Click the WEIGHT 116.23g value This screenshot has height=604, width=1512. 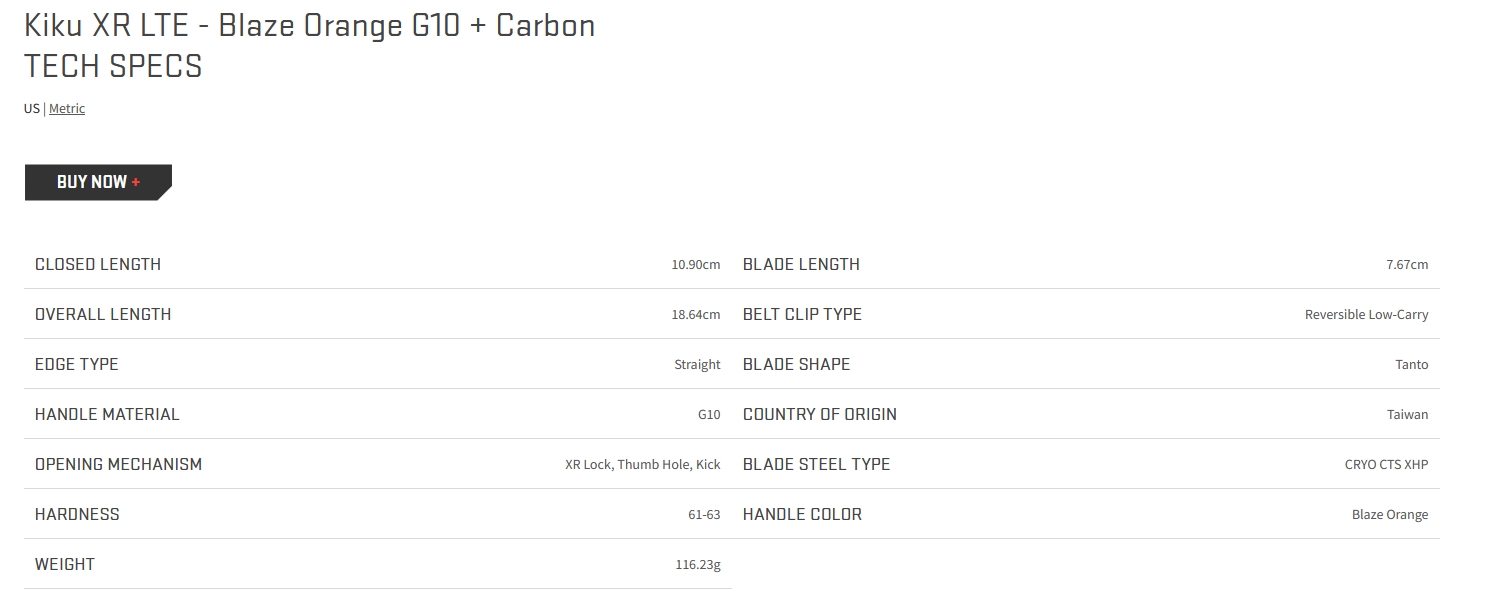coord(698,565)
